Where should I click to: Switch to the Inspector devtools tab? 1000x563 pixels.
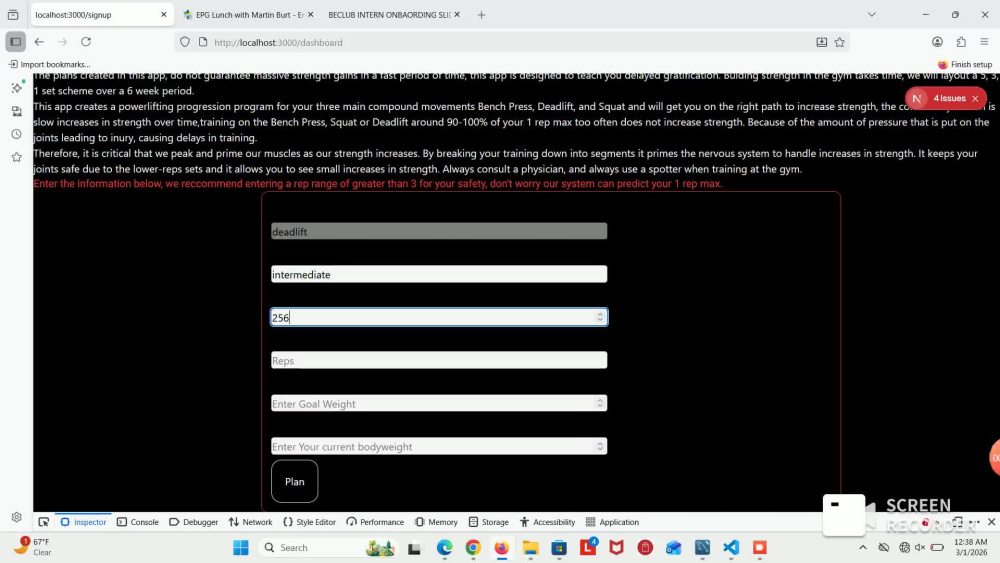click(x=84, y=522)
